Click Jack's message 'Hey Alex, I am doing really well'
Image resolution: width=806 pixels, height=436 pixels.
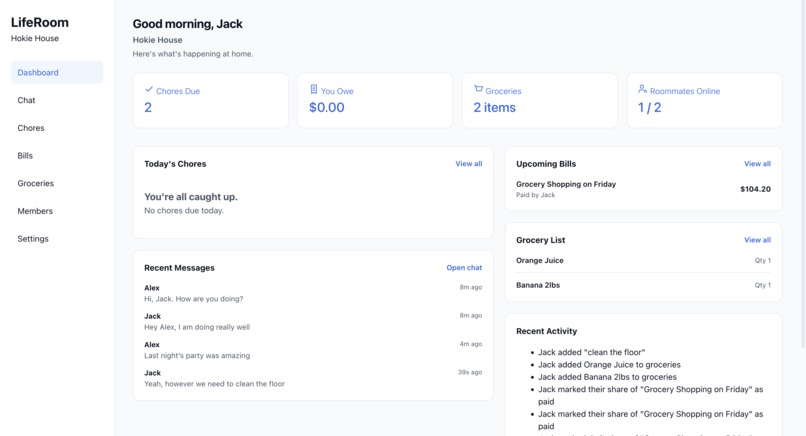(x=197, y=327)
